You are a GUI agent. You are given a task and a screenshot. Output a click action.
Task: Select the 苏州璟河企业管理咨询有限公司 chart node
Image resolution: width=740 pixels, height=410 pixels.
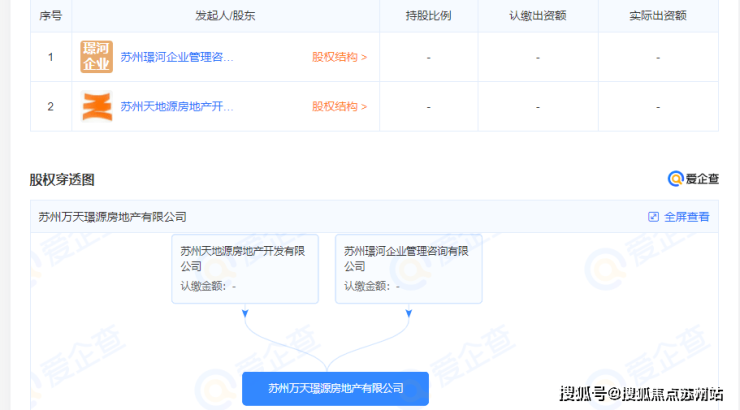(x=409, y=268)
